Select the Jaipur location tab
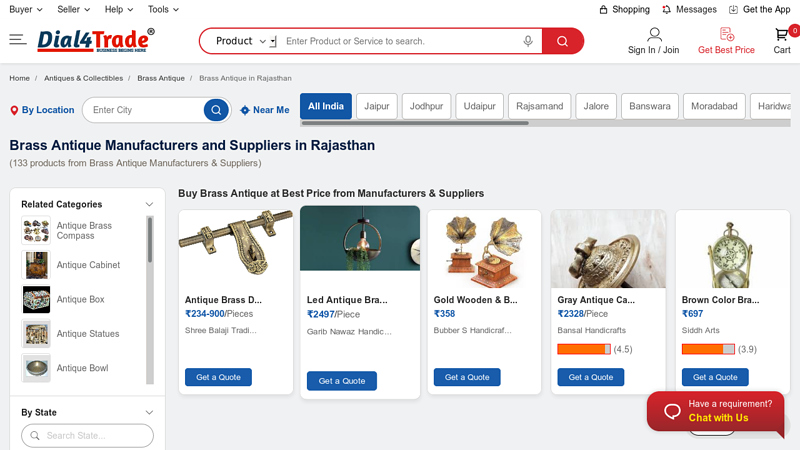 377,106
